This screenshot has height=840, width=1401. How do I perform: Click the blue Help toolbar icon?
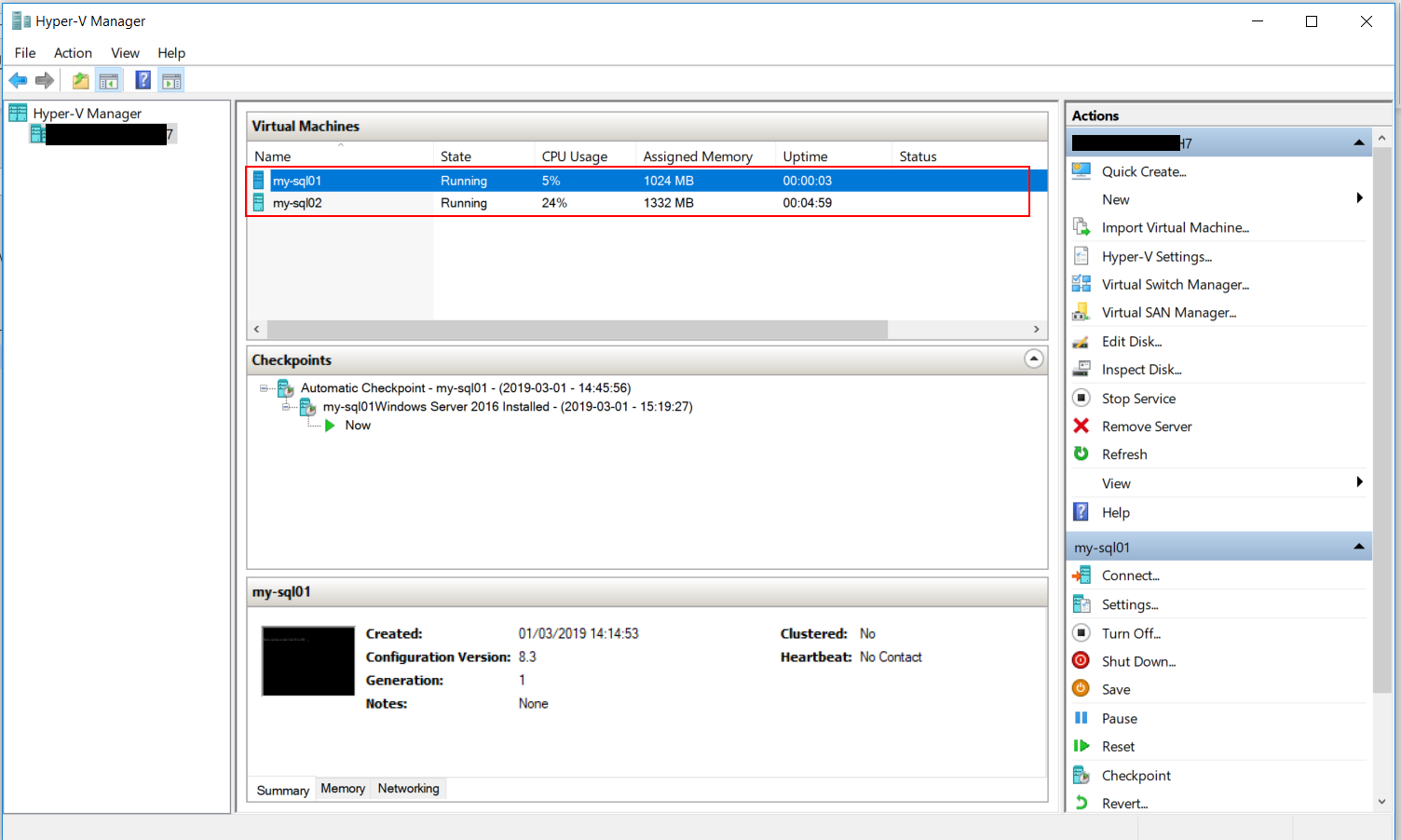pos(143,81)
